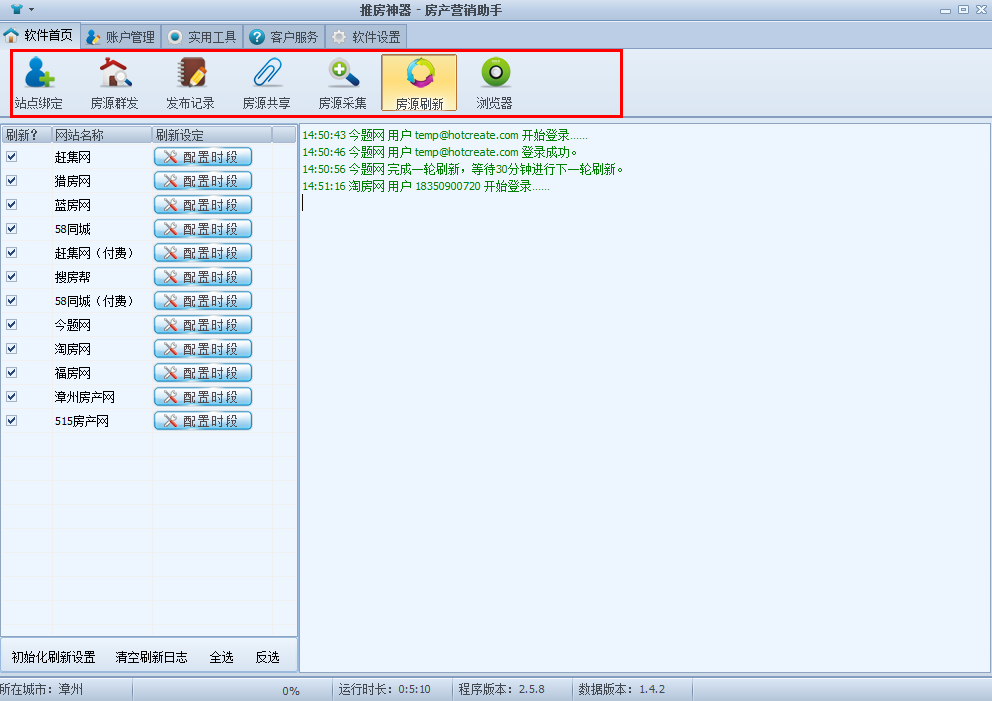Click 清空刷新日志 to clear log

151,657
